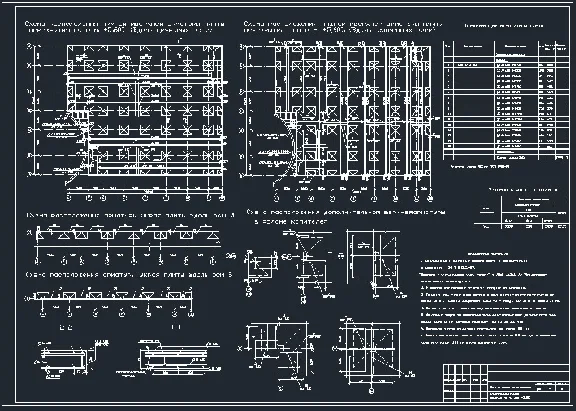Click the small steel consumption table below the specification

click(x=521, y=212)
